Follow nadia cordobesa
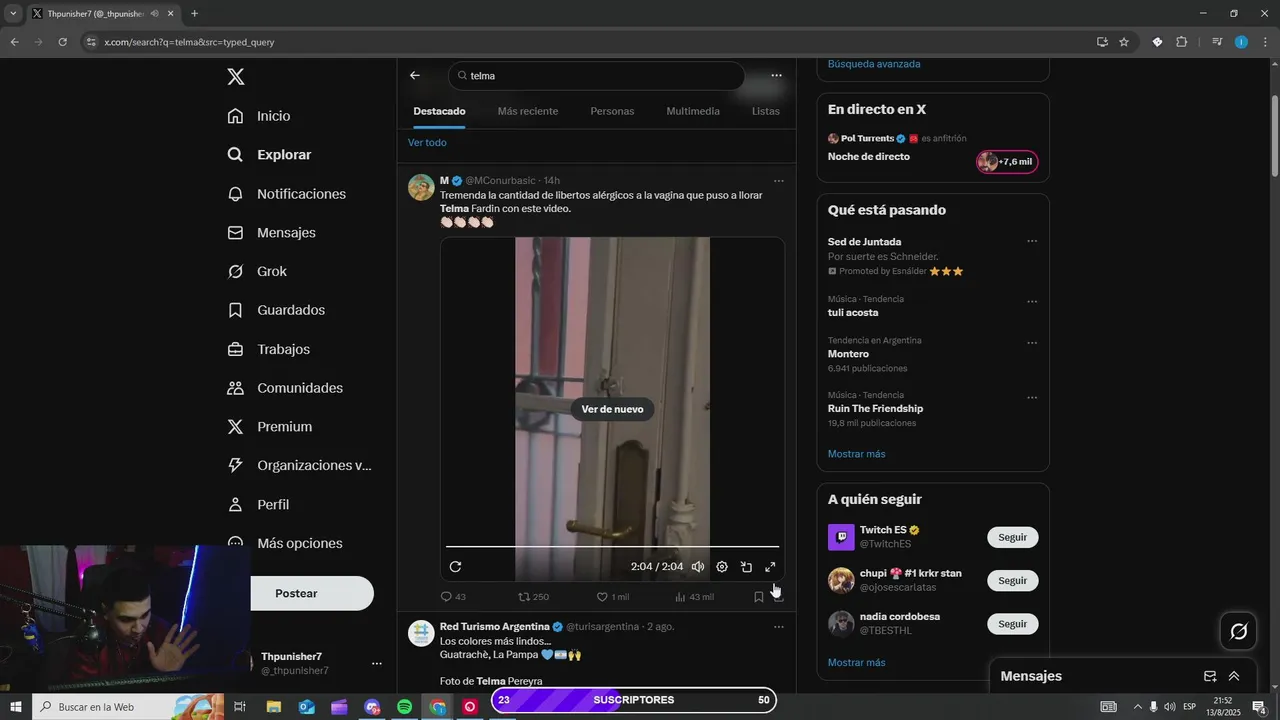The image size is (1280, 720). click(x=1013, y=624)
